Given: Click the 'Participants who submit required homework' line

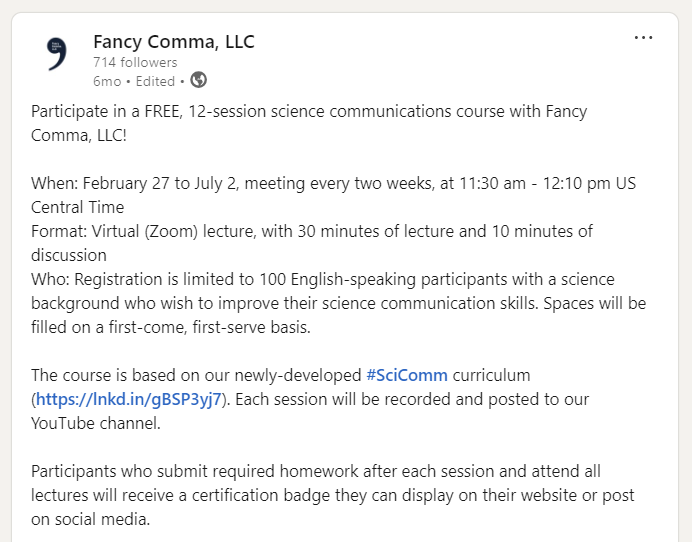Looking at the screenshot, I should (316, 471).
